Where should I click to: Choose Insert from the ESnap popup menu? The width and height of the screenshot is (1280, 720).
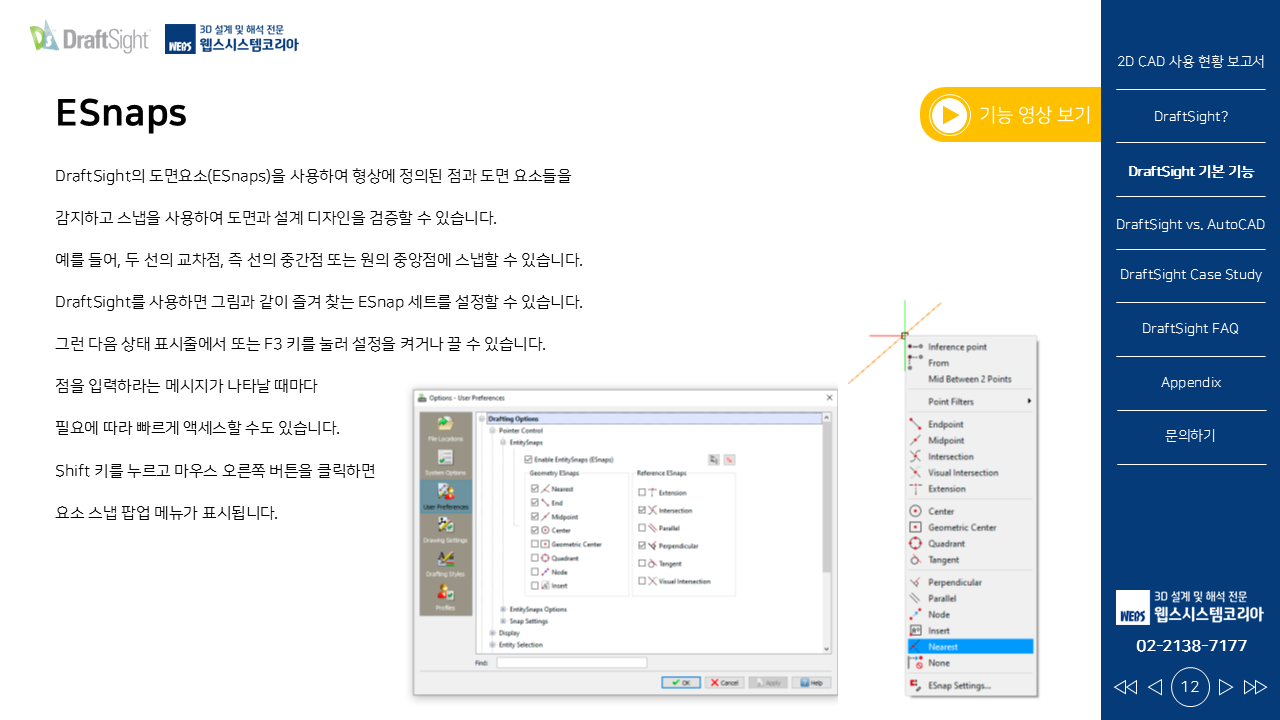[970, 630]
